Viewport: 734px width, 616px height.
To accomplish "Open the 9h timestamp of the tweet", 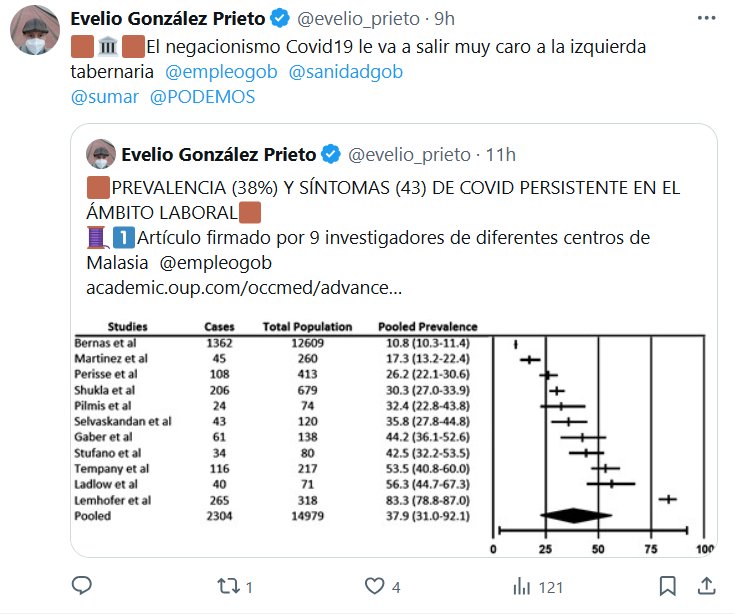I will click(x=445, y=19).
